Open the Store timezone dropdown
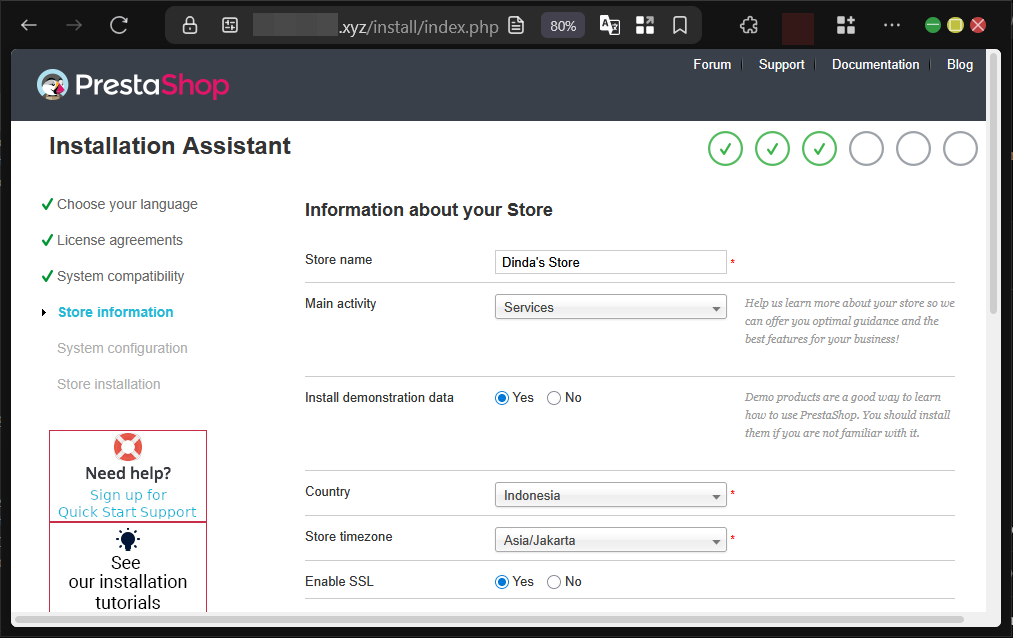The height and width of the screenshot is (638, 1013). point(610,540)
